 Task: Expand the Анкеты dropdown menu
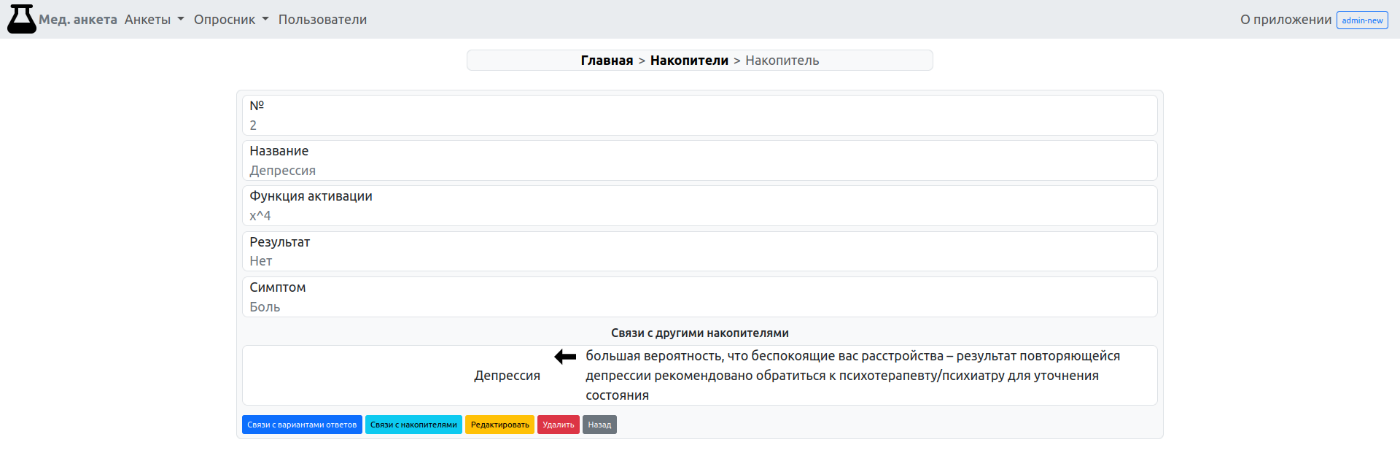(x=154, y=19)
